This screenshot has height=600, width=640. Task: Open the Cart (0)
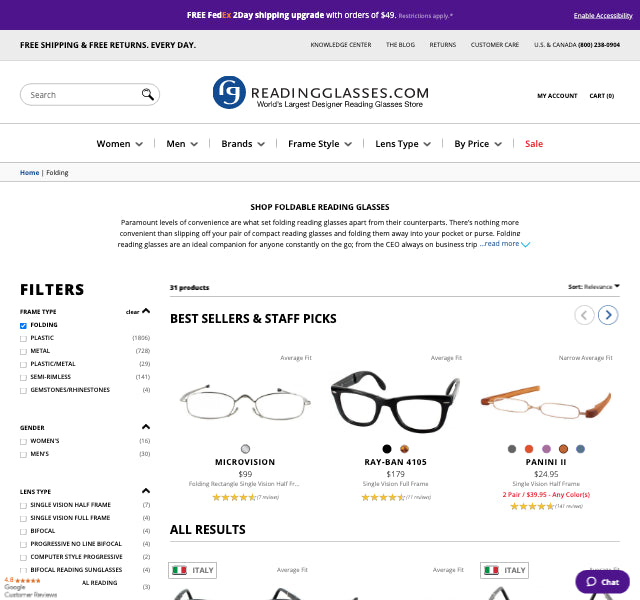click(x=602, y=96)
